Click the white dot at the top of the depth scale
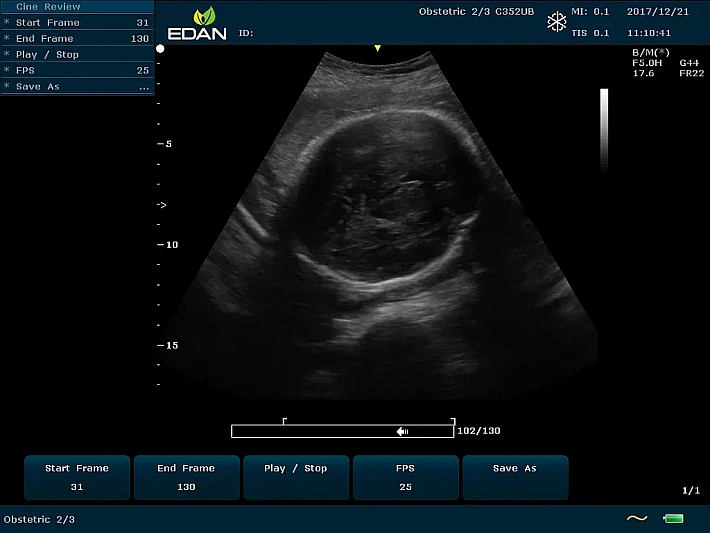This screenshot has height=533, width=710. pyautogui.click(x=160, y=48)
